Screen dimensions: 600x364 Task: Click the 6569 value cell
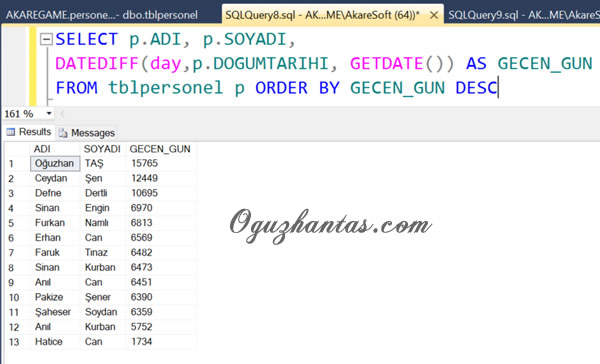[x=161, y=238]
